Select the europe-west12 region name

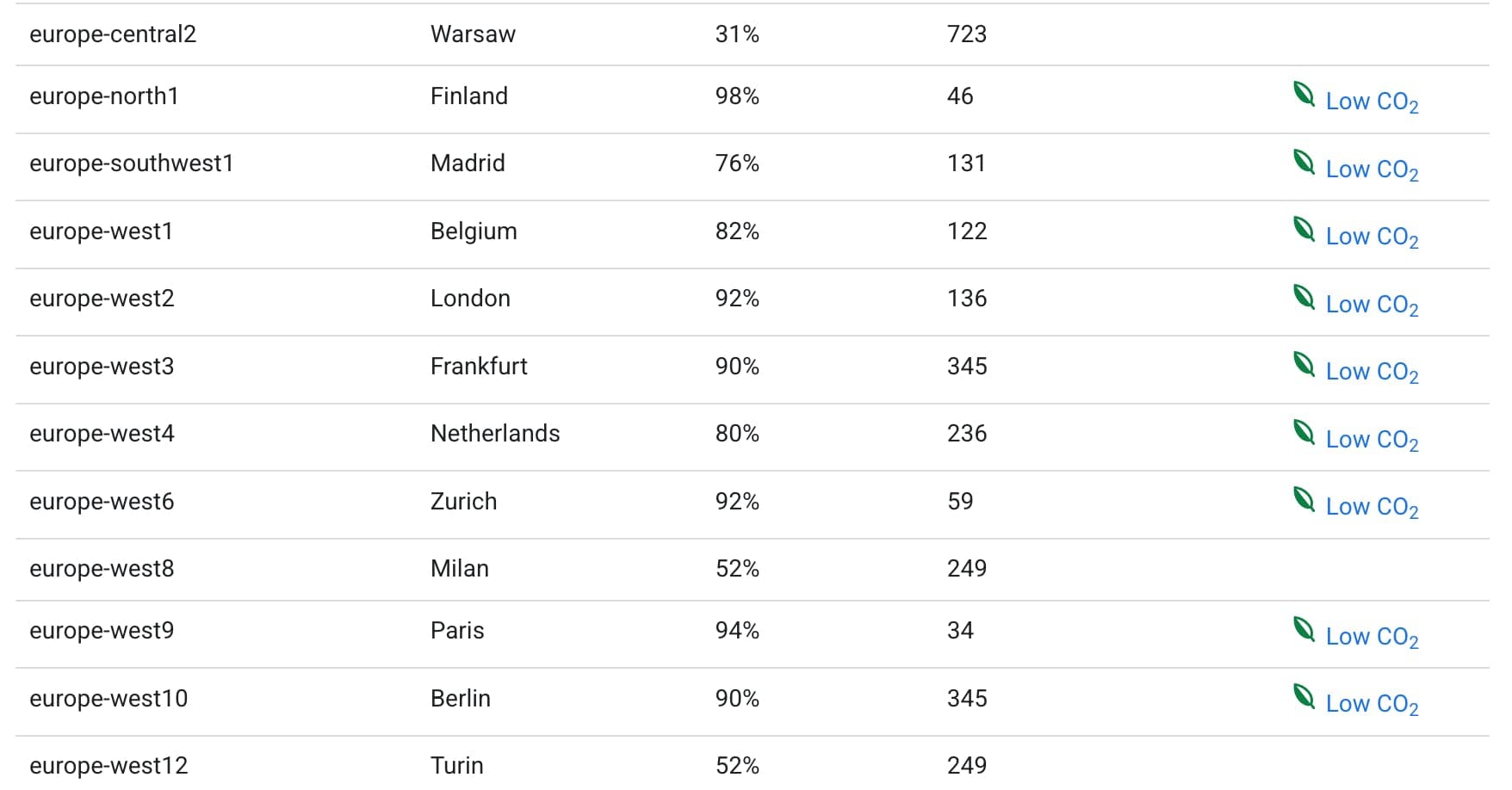[x=108, y=765]
